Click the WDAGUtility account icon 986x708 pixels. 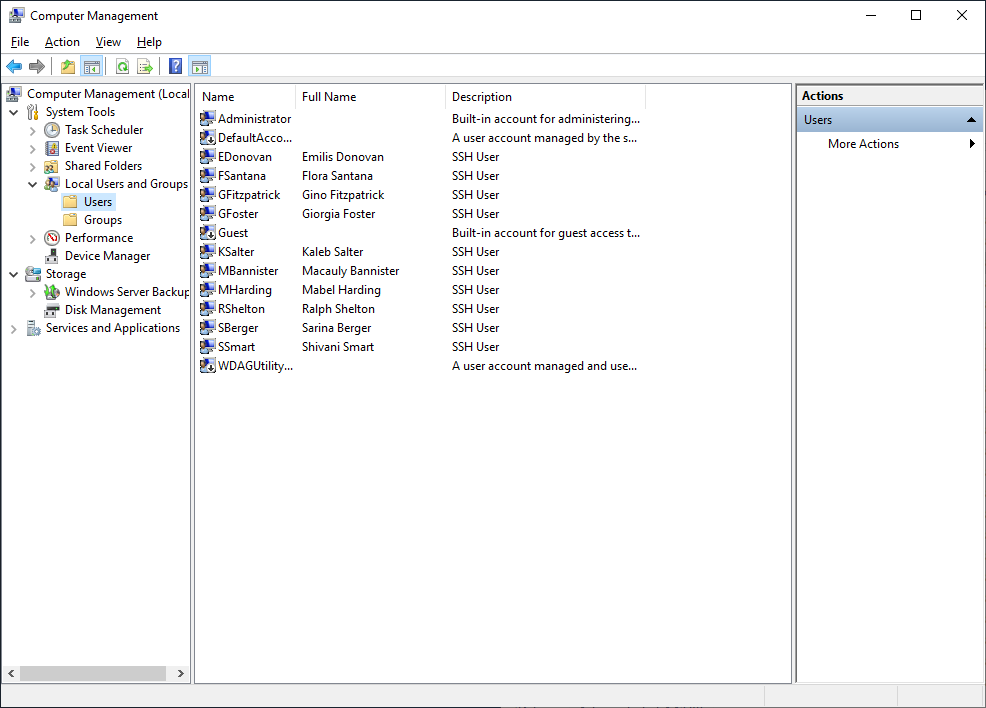(208, 365)
